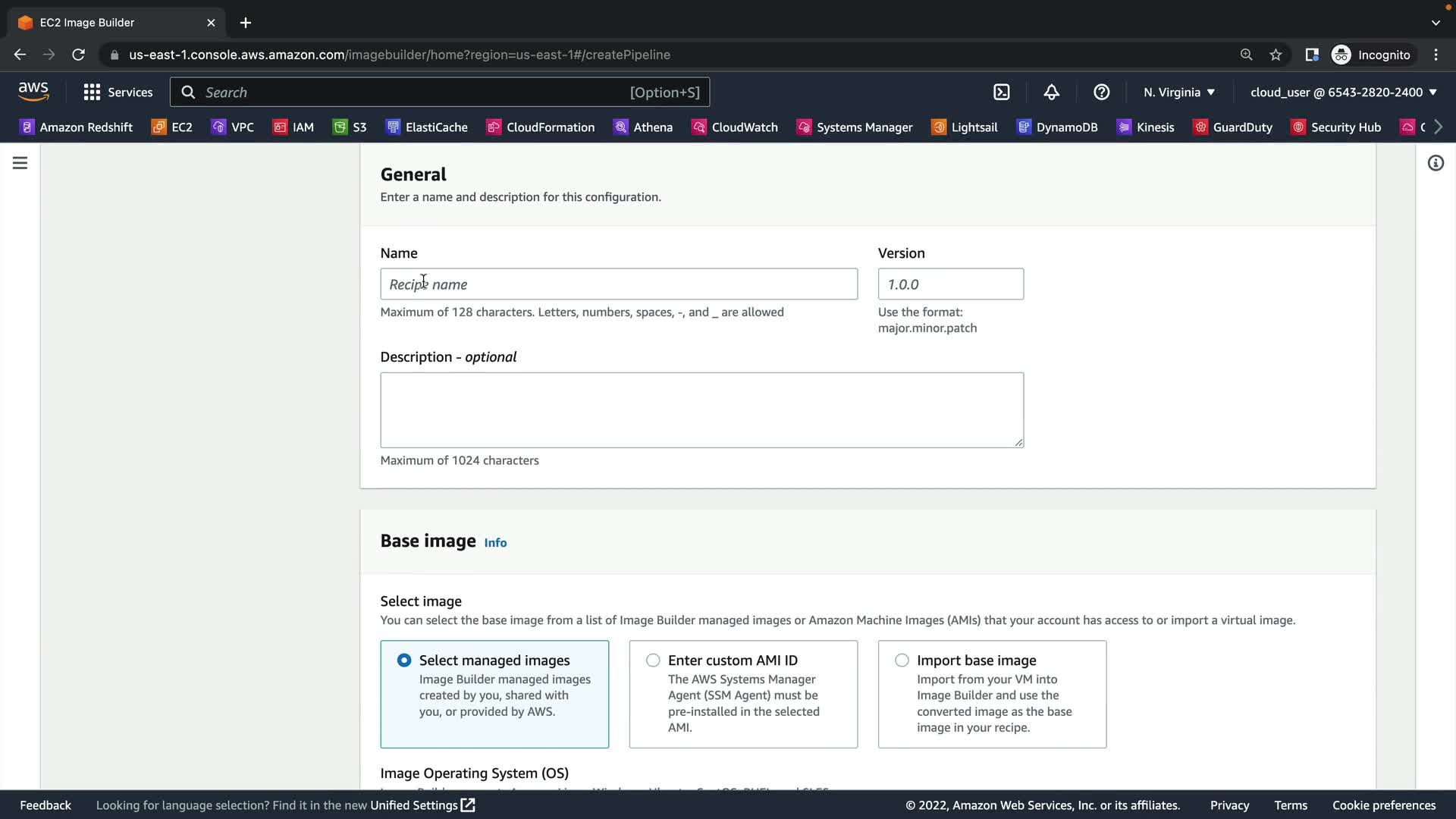
Task: Open the Services grid menu
Action: [x=118, y=93]
